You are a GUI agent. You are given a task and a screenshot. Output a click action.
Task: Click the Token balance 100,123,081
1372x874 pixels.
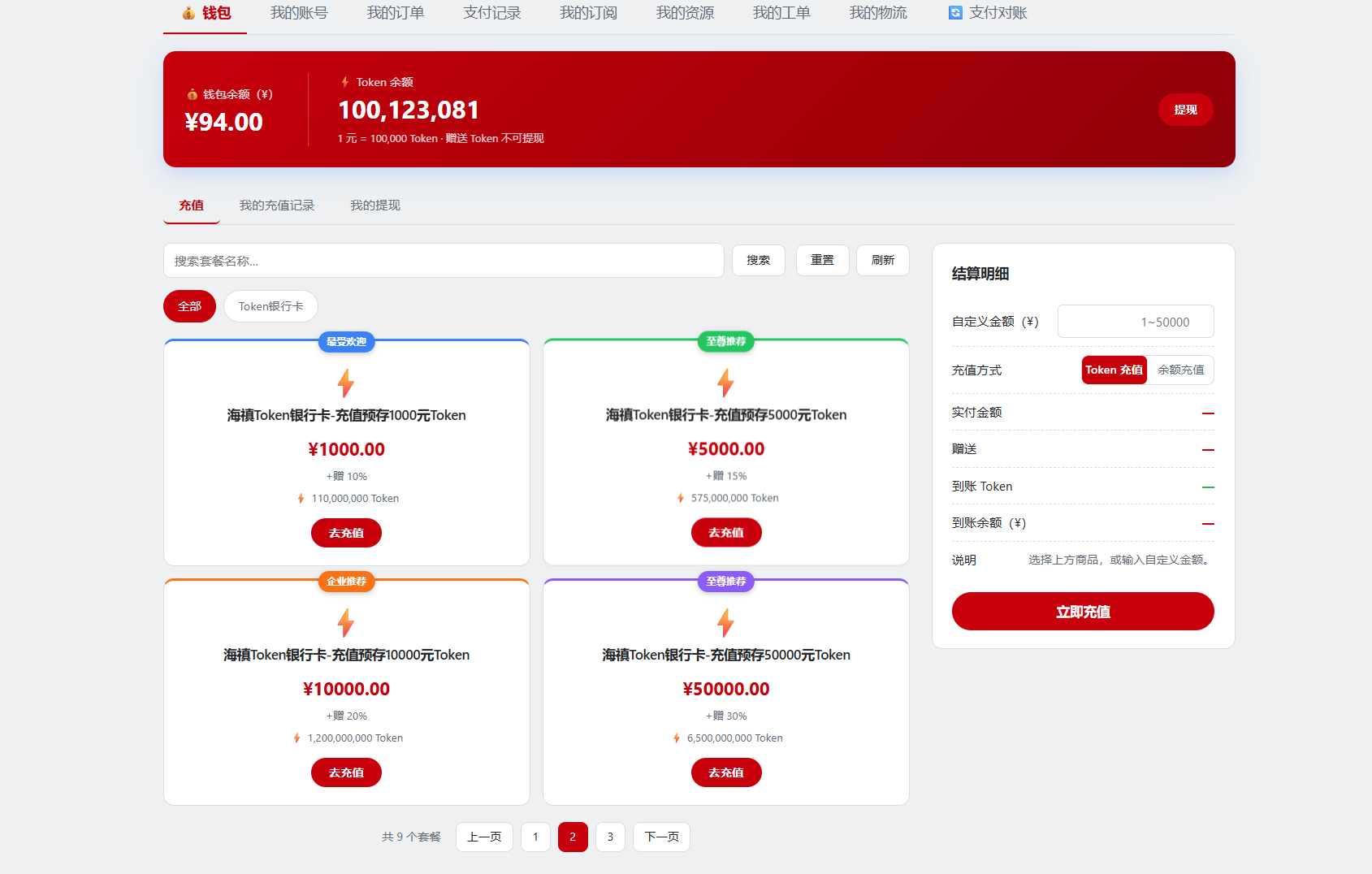pos(409,110)
